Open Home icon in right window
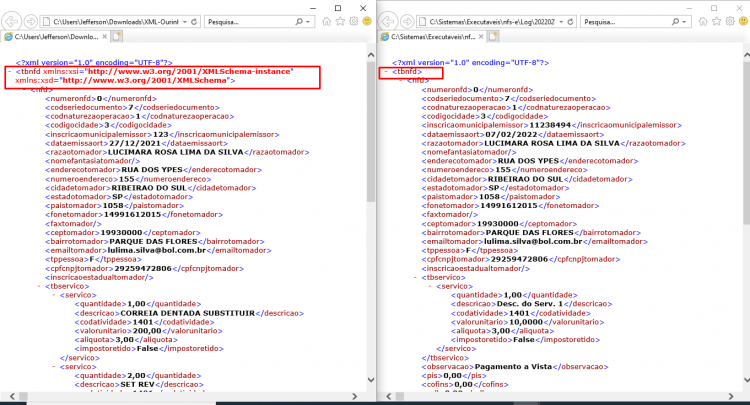Image resolution: width=750 pixels, height=405 pixels. (703, 21)
